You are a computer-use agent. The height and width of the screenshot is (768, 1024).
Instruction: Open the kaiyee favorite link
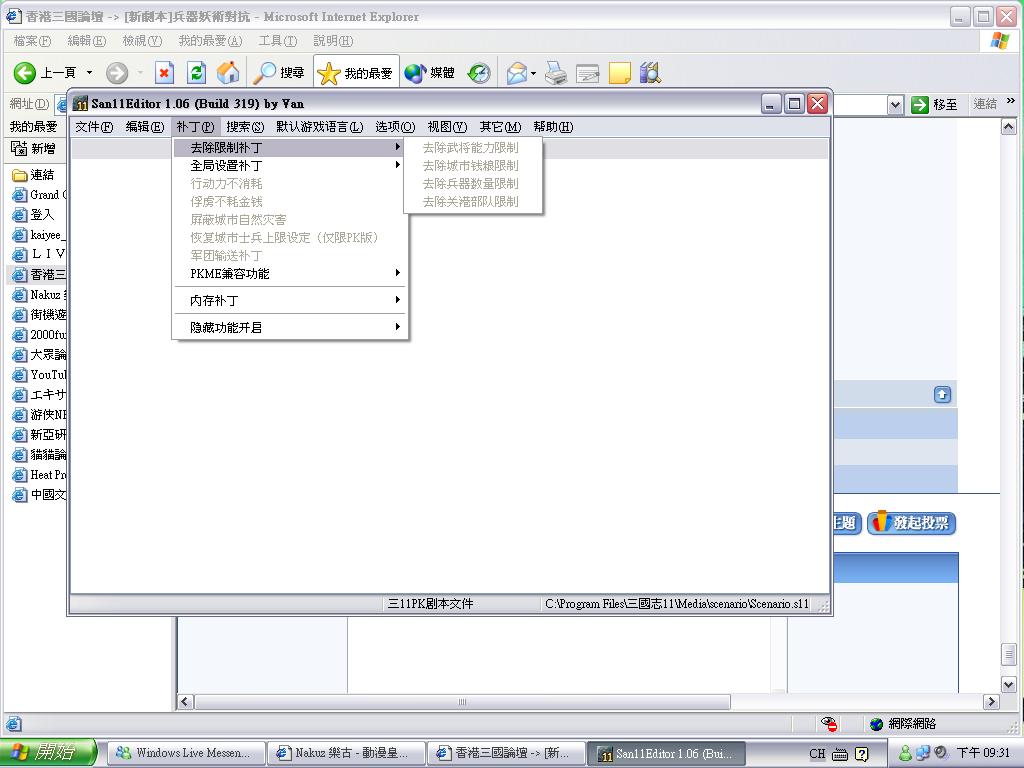(39, 235)
